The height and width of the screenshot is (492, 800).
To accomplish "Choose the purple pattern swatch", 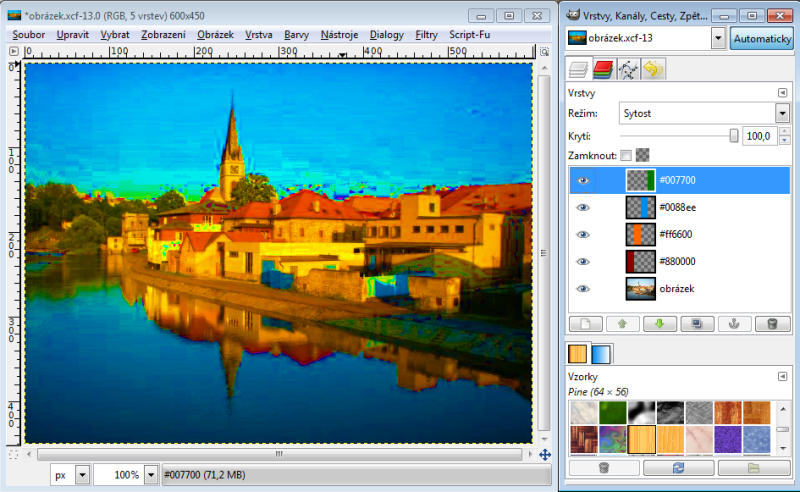I will coord(728,440).
